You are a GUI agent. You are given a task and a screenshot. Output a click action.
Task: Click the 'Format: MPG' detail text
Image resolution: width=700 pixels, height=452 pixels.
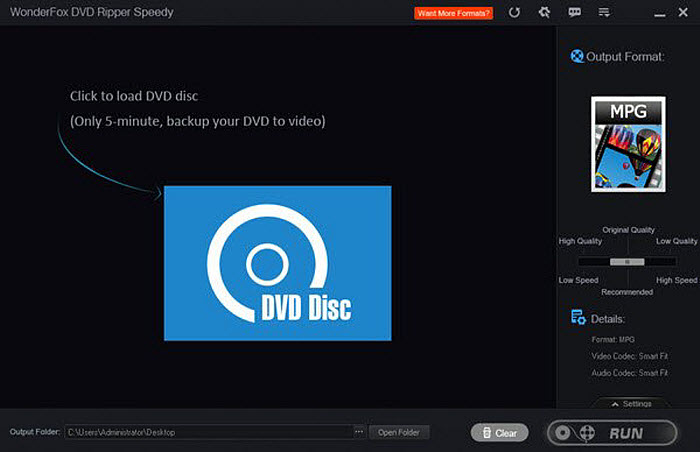(x=613, y=339)
